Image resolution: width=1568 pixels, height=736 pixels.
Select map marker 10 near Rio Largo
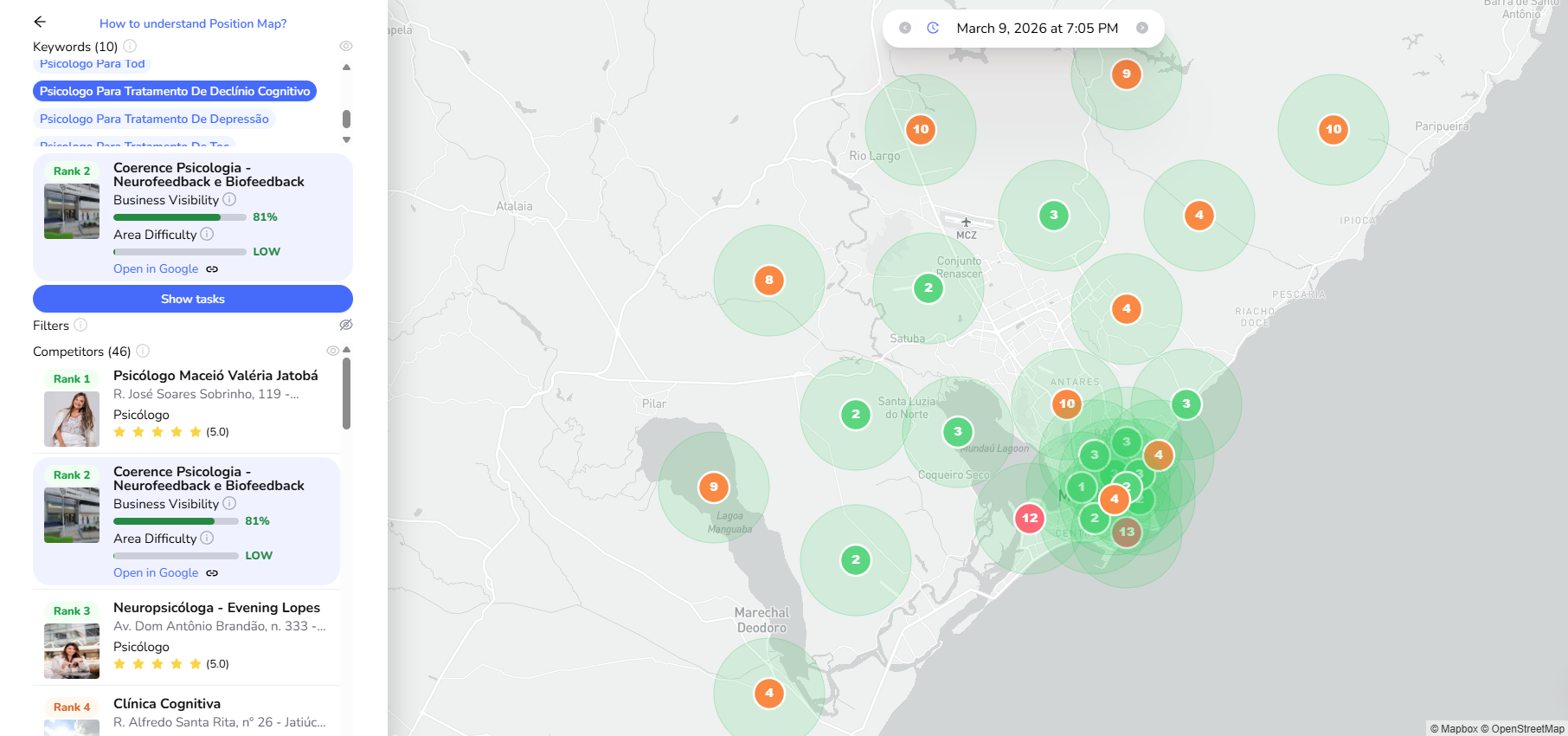[x=921, y=129]
